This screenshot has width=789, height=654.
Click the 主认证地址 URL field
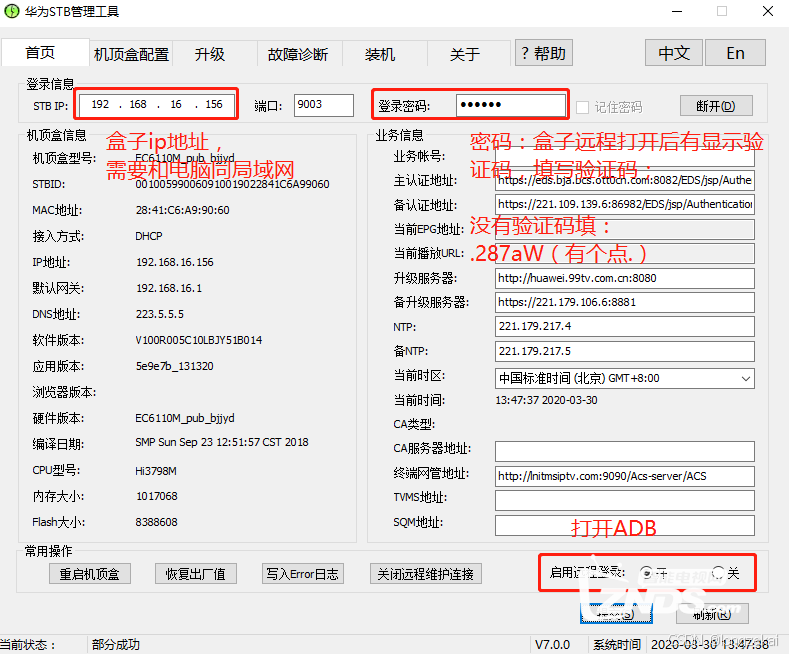(624, 181)
